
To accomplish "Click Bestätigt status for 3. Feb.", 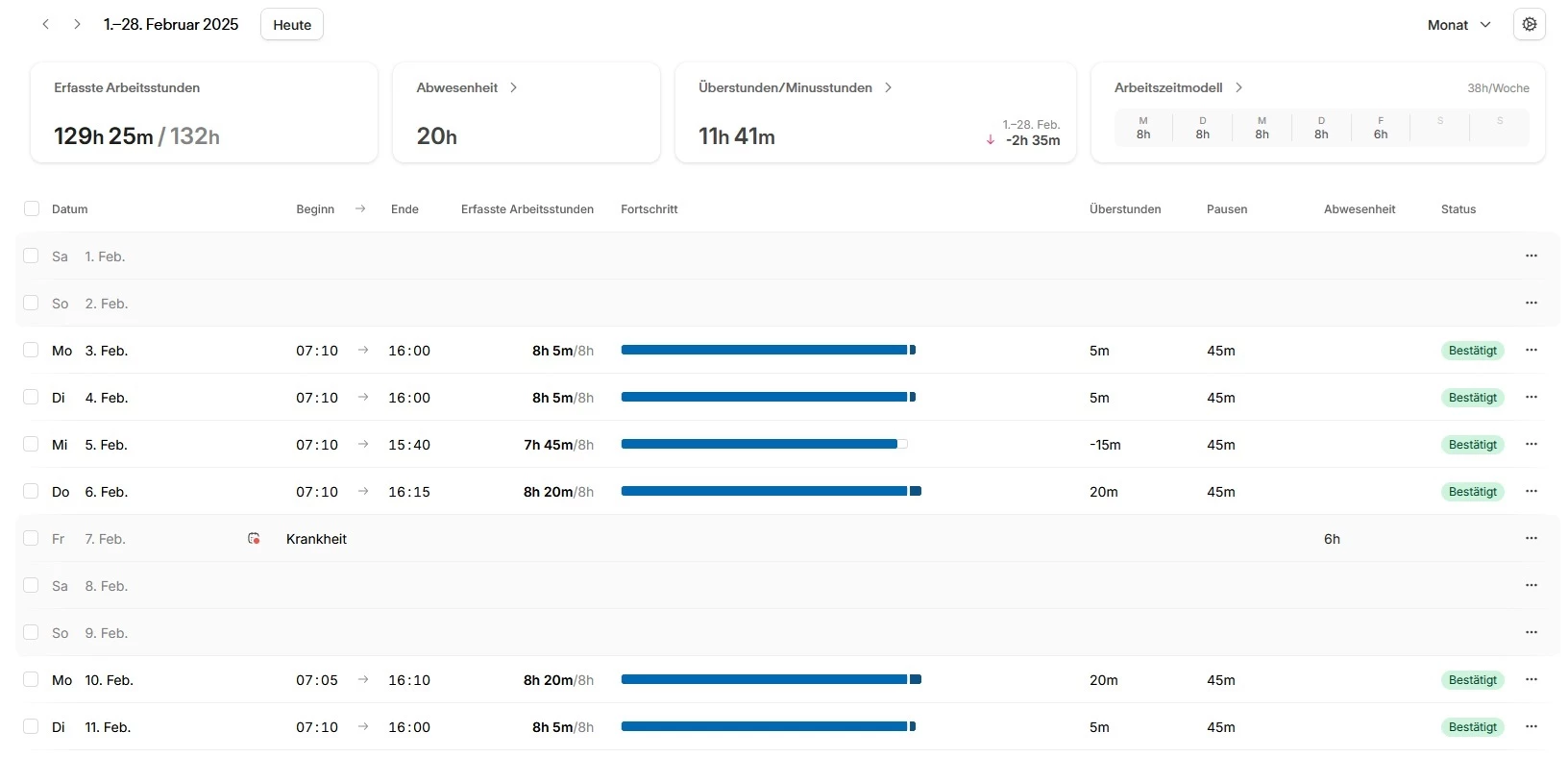I will coord(1472,351).
